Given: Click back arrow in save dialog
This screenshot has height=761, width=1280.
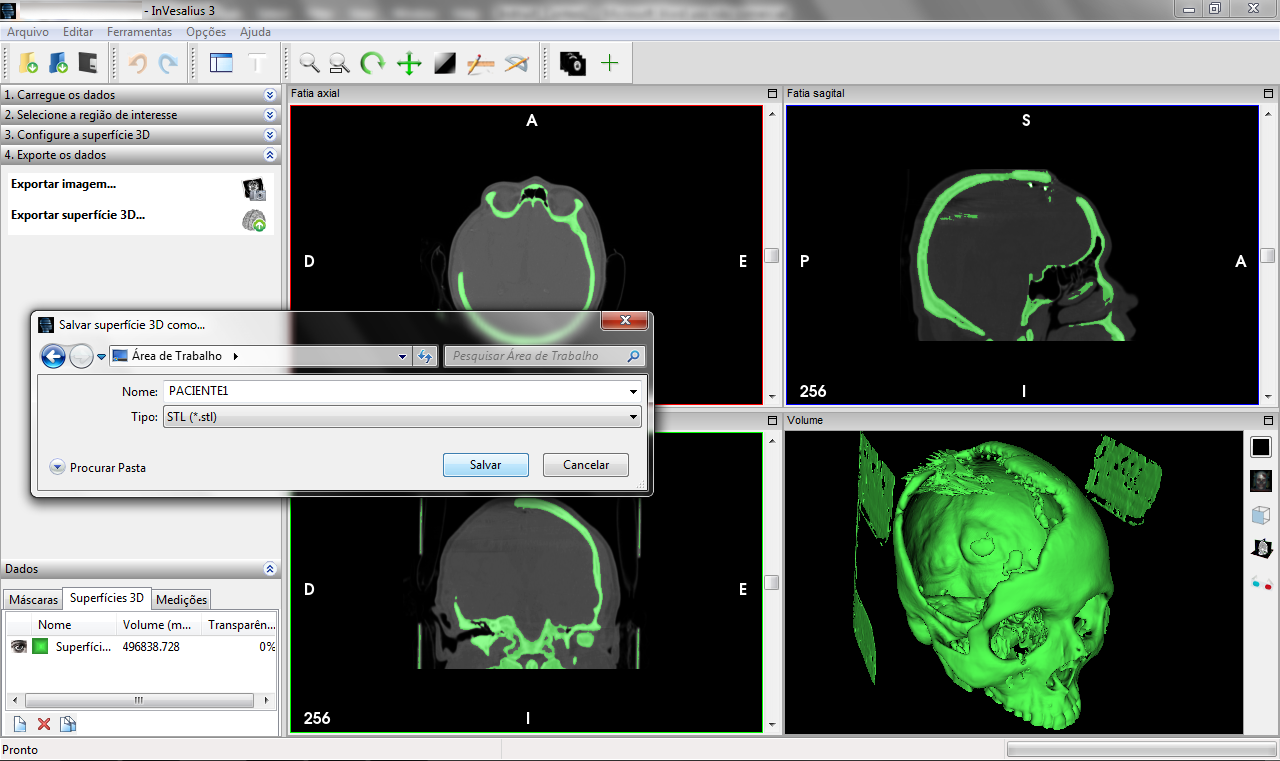Looking at the screenshot, I should tap(53, 355).
